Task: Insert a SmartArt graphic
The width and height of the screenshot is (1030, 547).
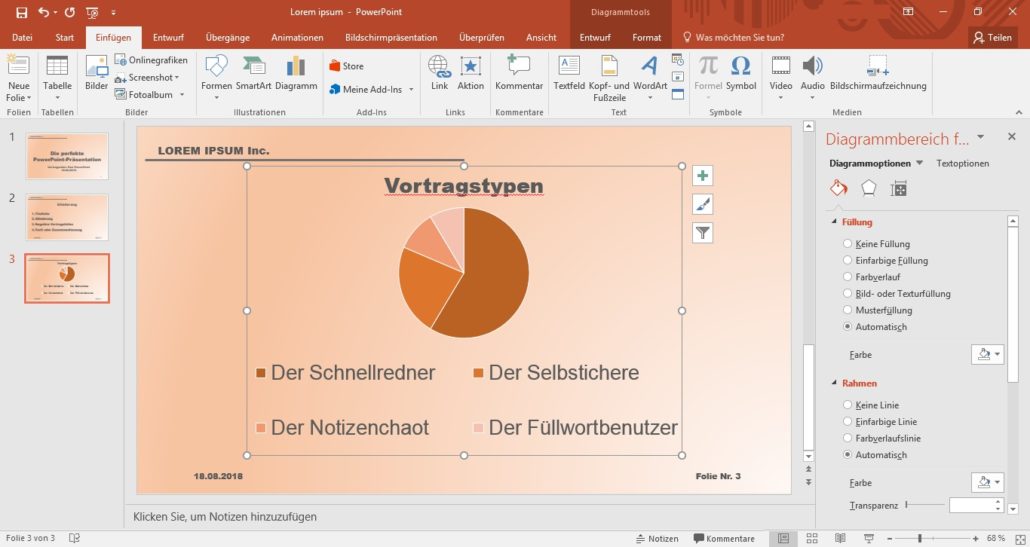Action: [254, 74]
